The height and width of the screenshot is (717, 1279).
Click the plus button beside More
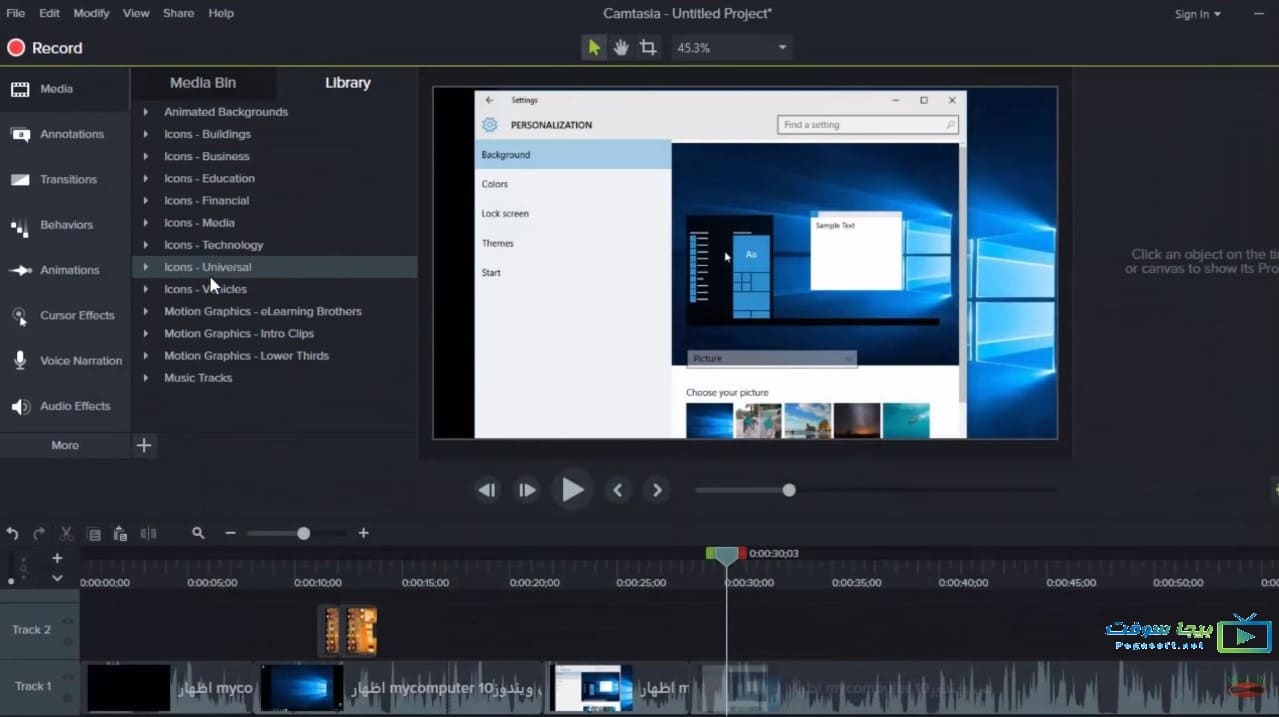[144, 445]
